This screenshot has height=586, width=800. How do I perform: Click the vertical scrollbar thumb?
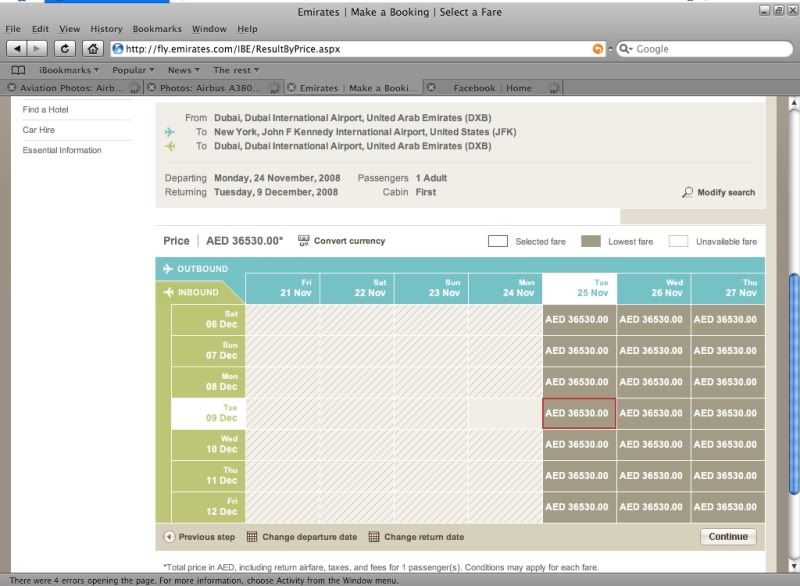tap(794, 384)
